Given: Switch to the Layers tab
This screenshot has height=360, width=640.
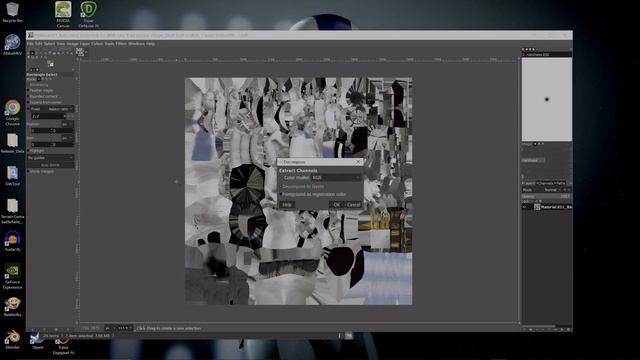Looking at the screenshot, I should 530,183.
